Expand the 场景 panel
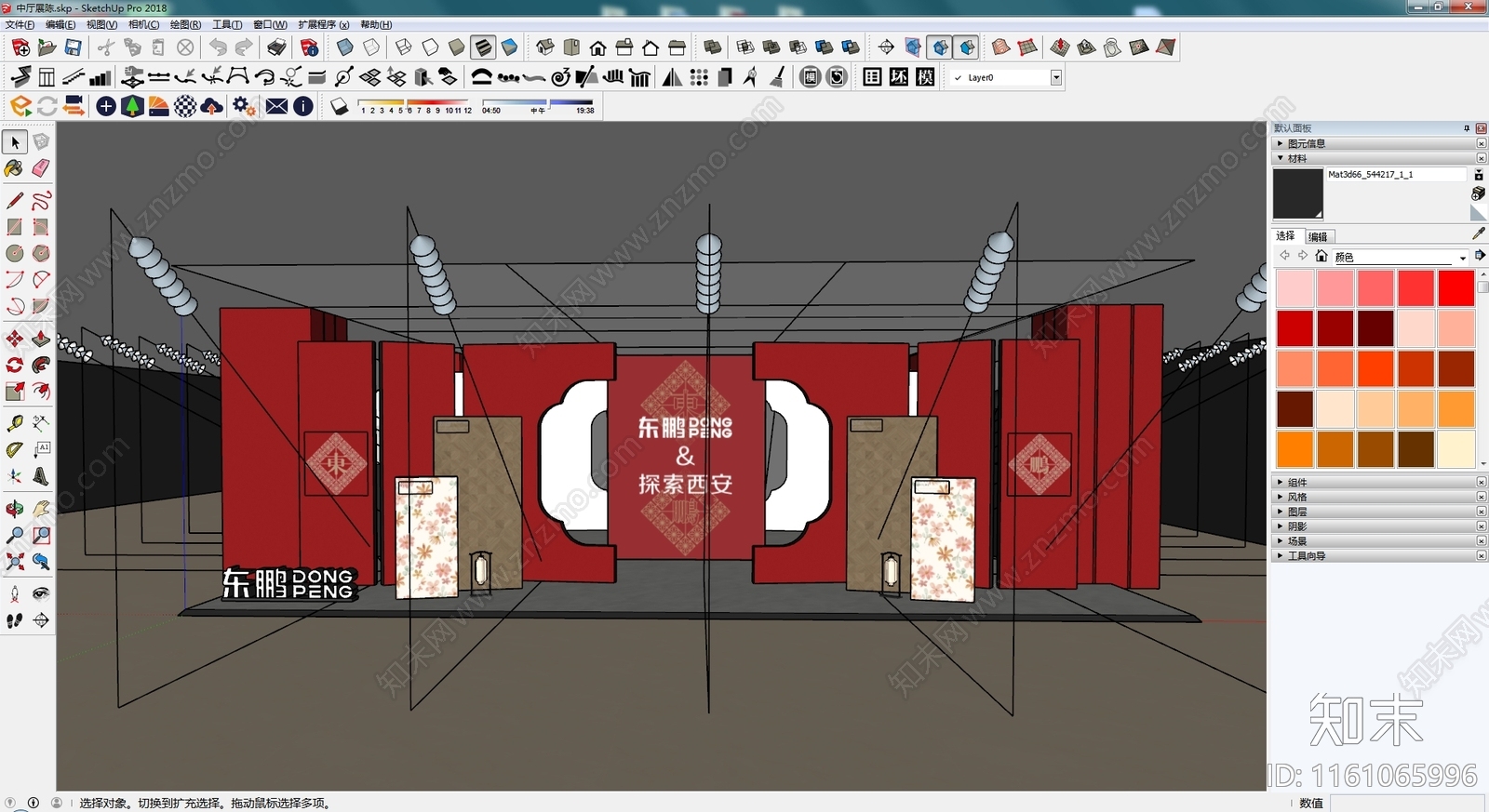This screenshot has height=812, width=1489. (x=1379, y=540)
